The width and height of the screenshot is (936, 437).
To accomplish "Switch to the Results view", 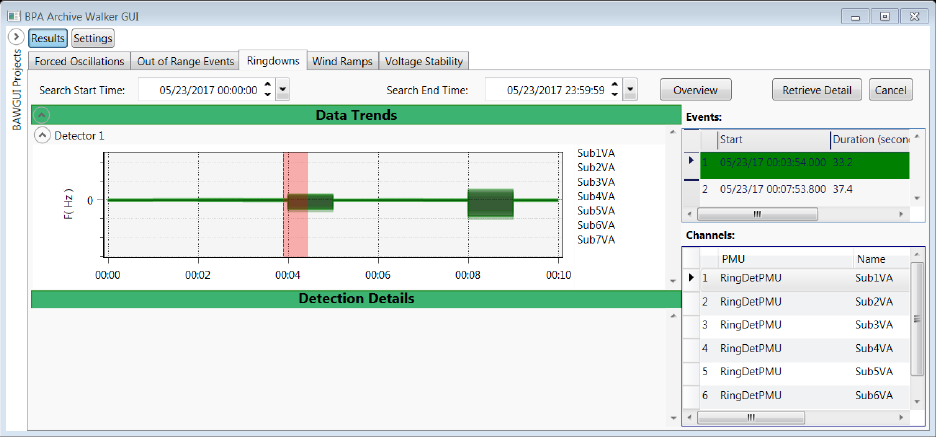I will [x=48, y=38].
